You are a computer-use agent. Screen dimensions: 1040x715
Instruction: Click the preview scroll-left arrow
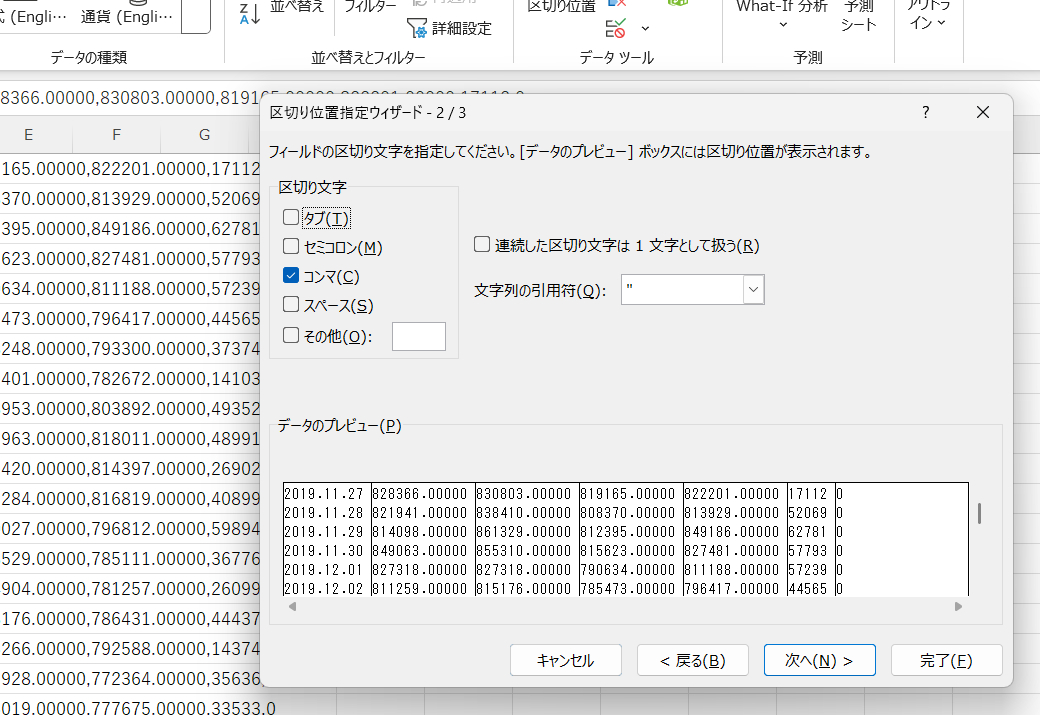coord(292,606)
